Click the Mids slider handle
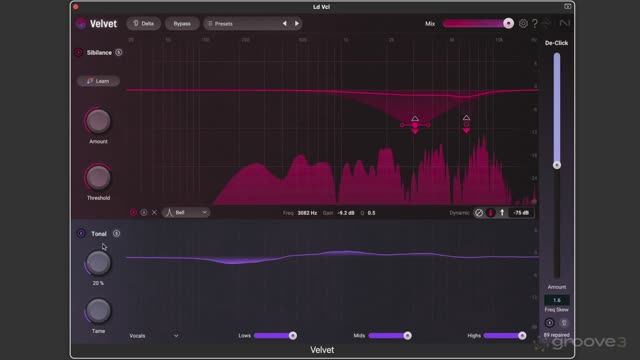This screenshot has height=360, width=640. pyautogui.click(x=407, y=336)
